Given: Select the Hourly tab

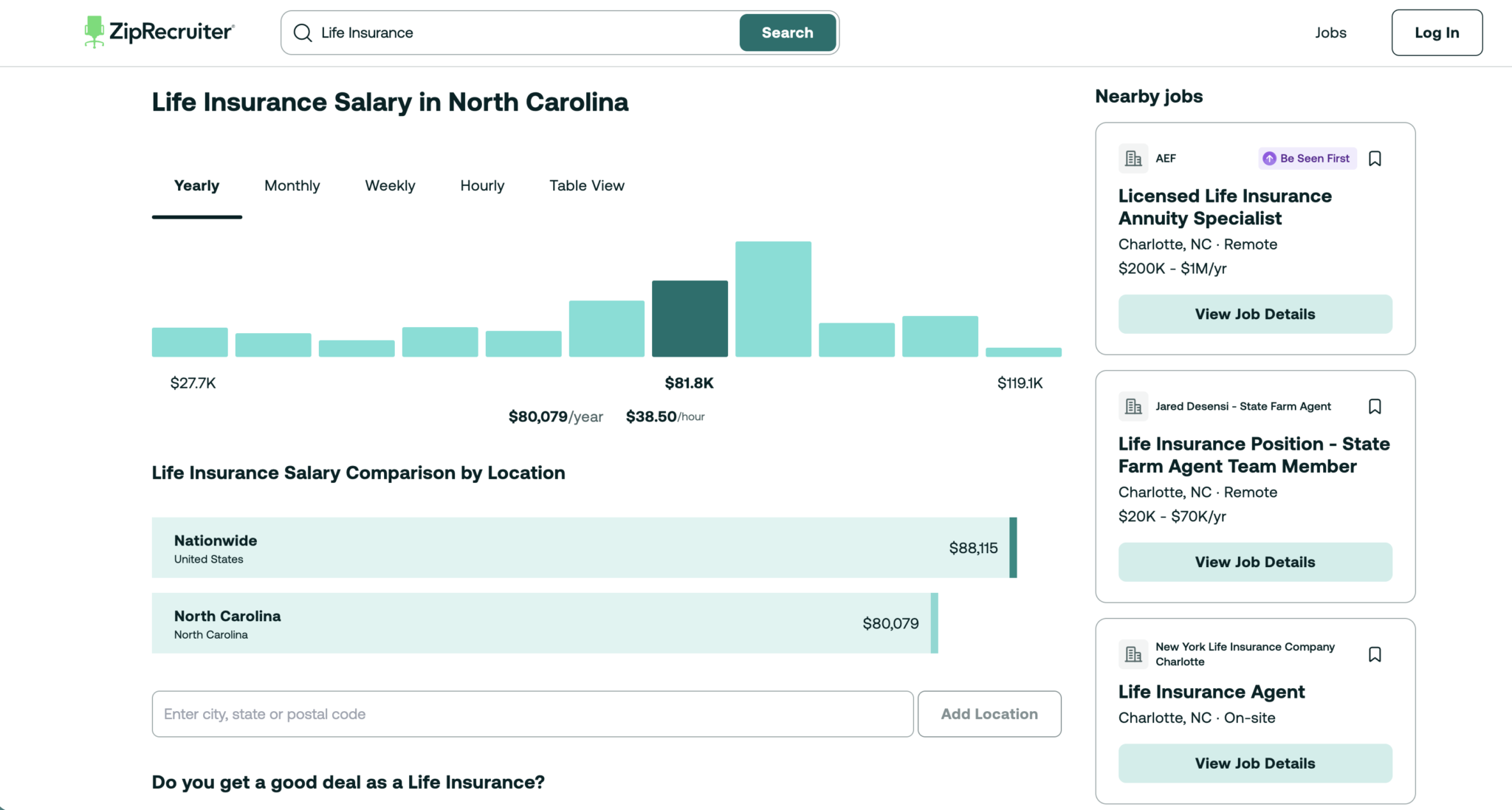Looking at the screenshot, I should pyautogui.click(x=482, y=186).
